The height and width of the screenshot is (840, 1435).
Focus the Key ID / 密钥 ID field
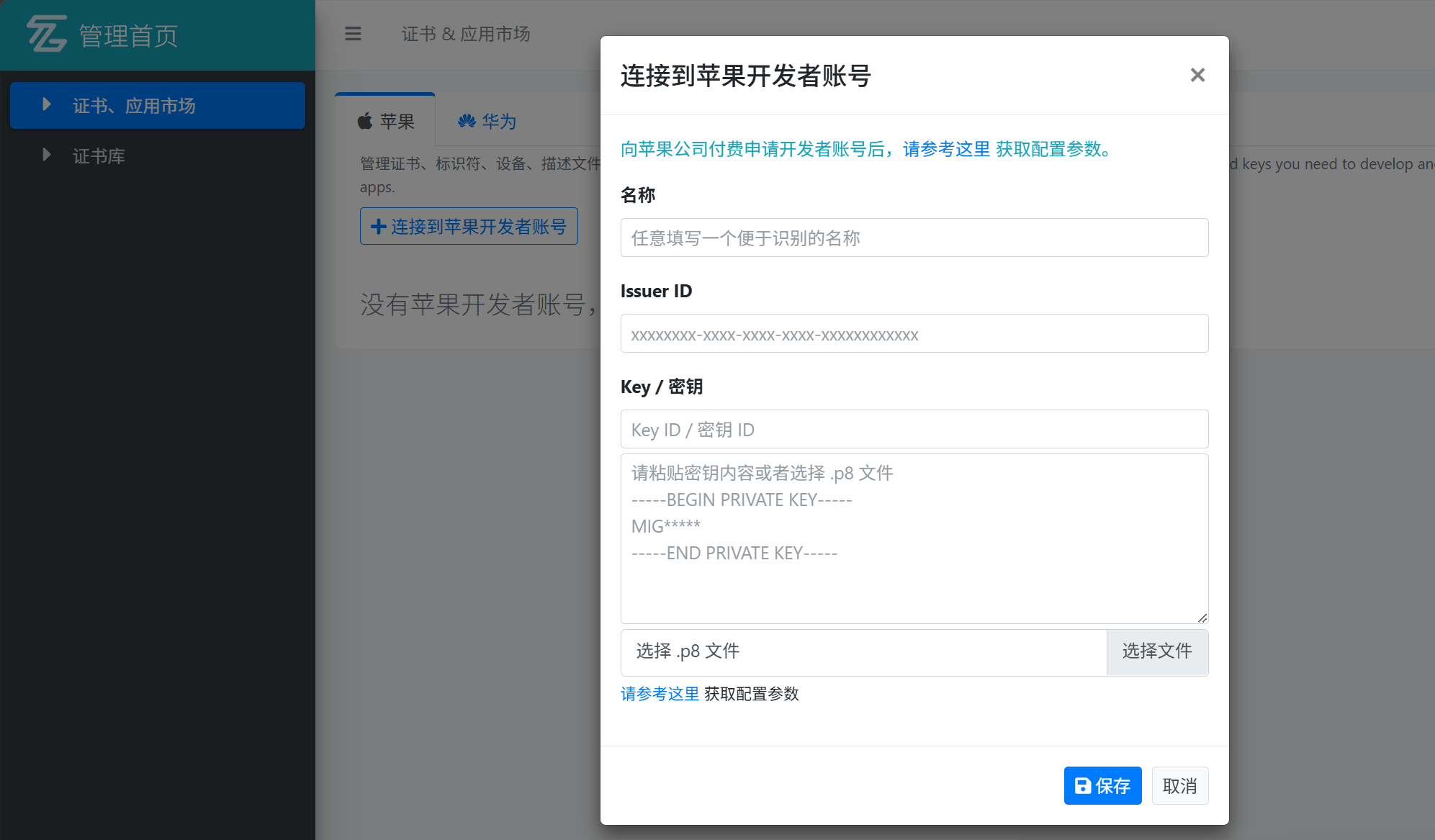coord(914,429)
